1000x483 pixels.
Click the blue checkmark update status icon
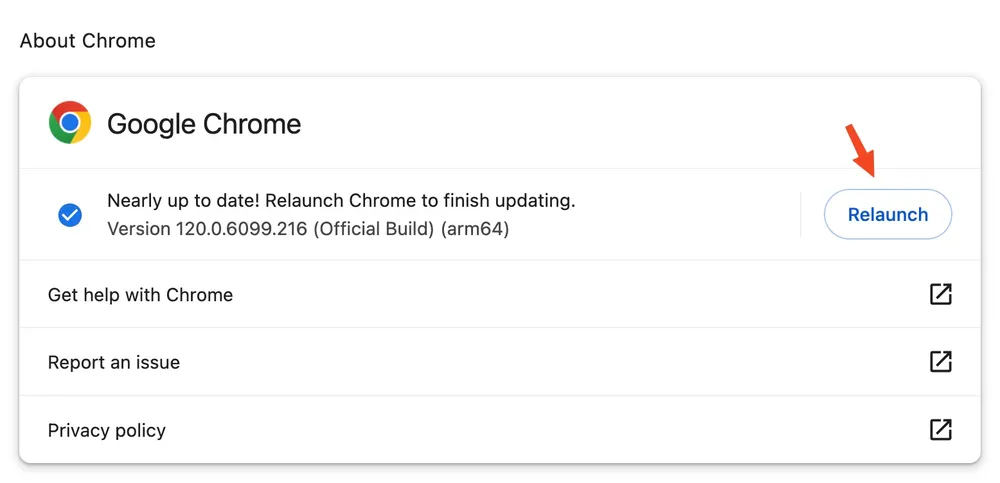(70, 214)
